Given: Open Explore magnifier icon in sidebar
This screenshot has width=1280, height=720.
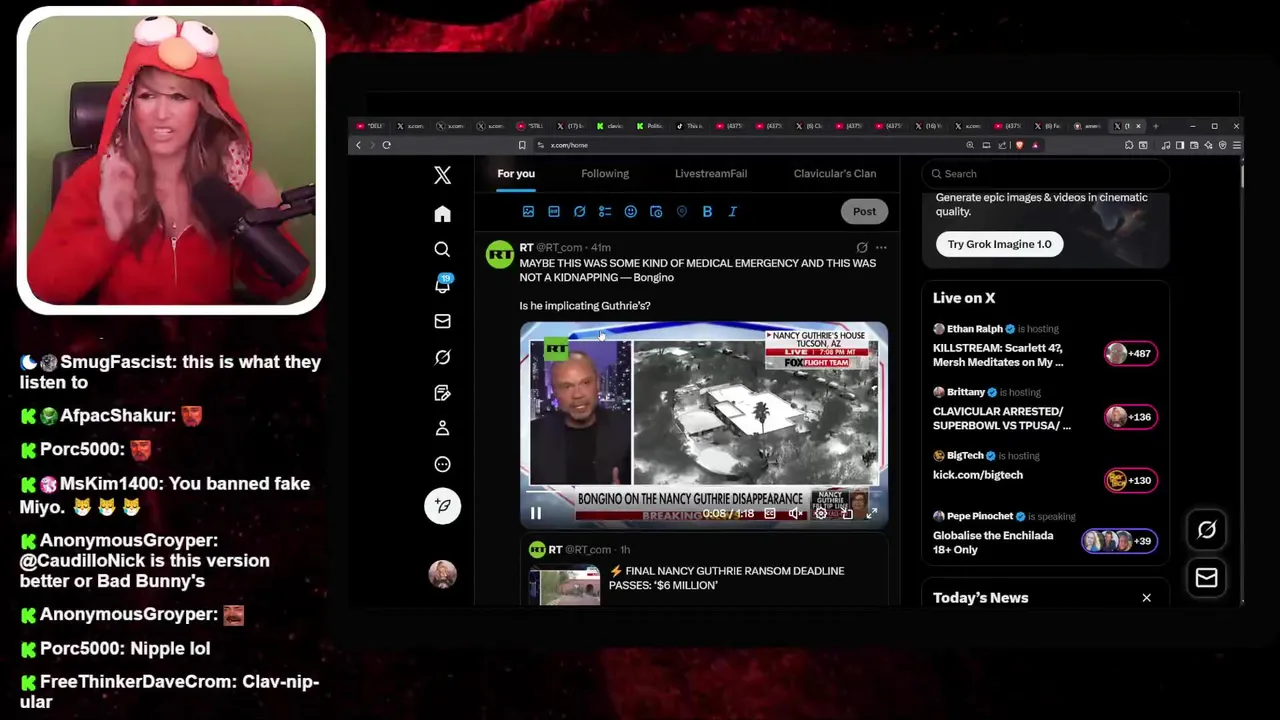Looking at the screenshot, I should [442, 249].
